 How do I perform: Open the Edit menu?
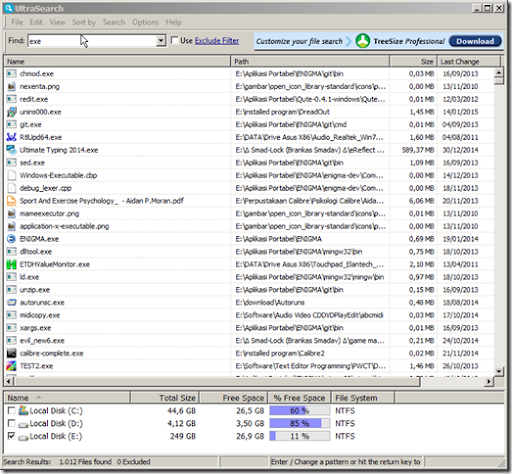pos(36,22)
